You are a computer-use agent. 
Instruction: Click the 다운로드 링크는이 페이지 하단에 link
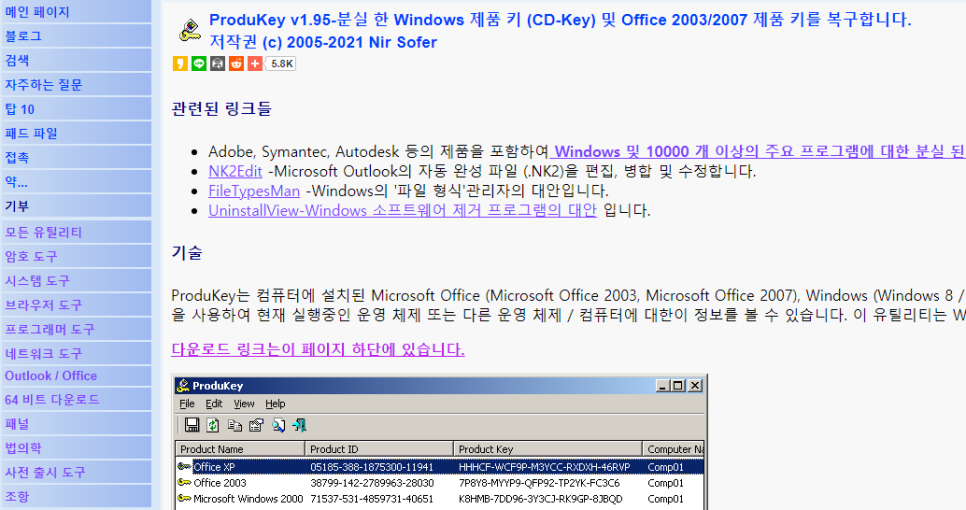coord(318,350)
